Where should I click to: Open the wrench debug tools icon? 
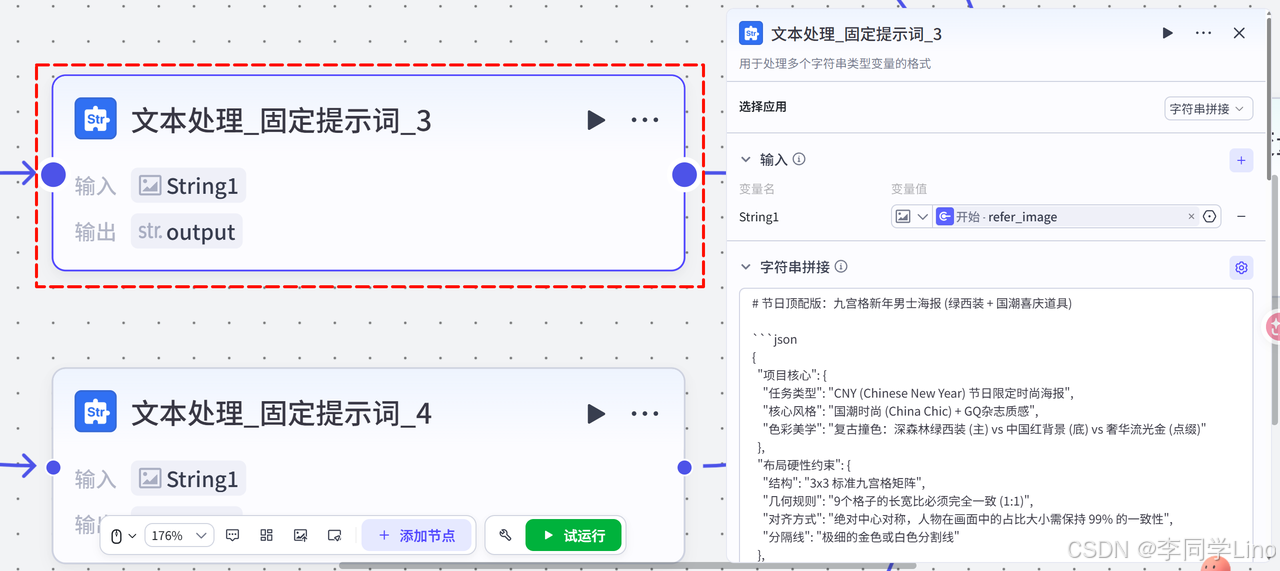pos(505,536)
